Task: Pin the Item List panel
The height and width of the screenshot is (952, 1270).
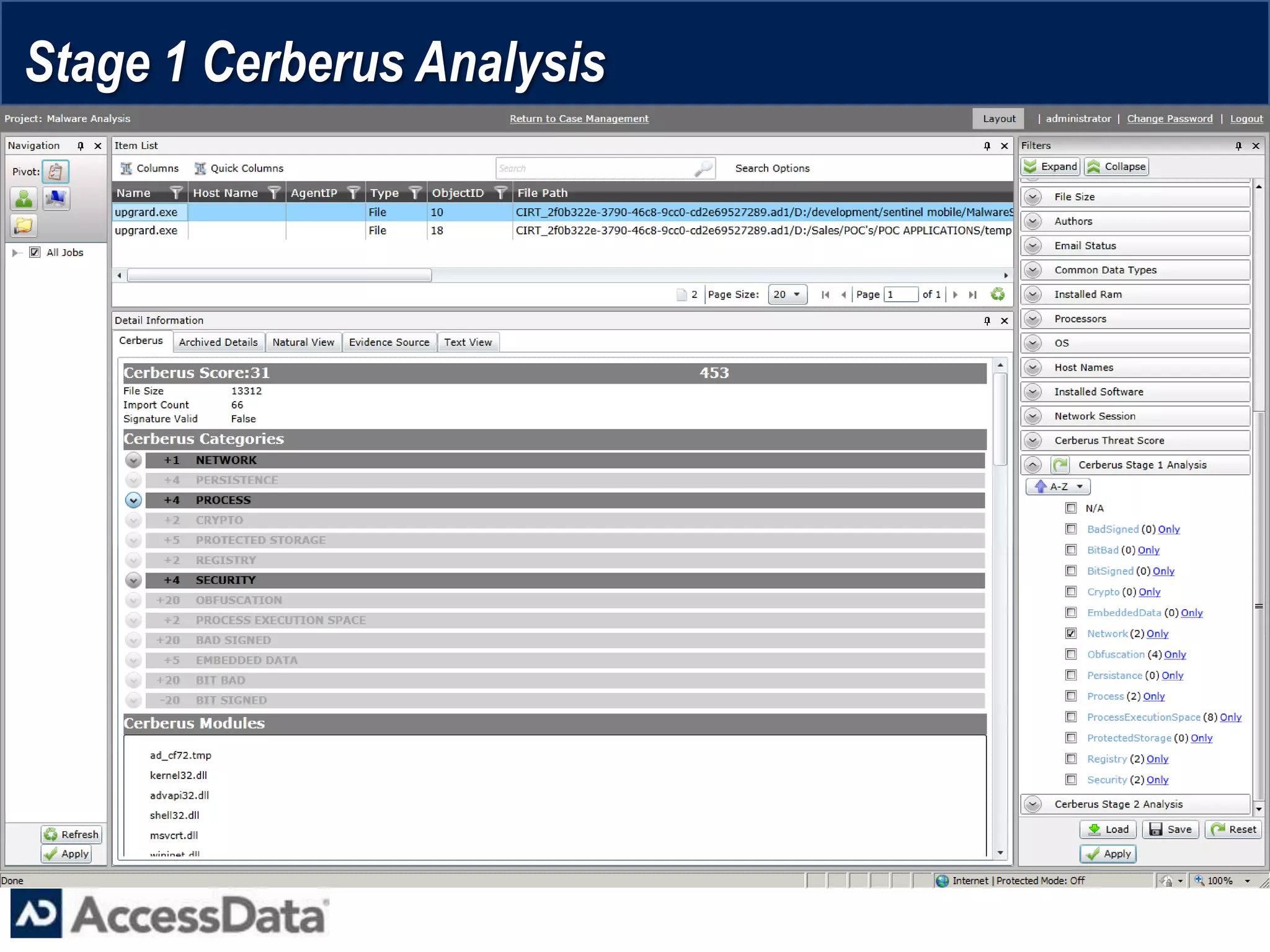Action: coord(987,146)
